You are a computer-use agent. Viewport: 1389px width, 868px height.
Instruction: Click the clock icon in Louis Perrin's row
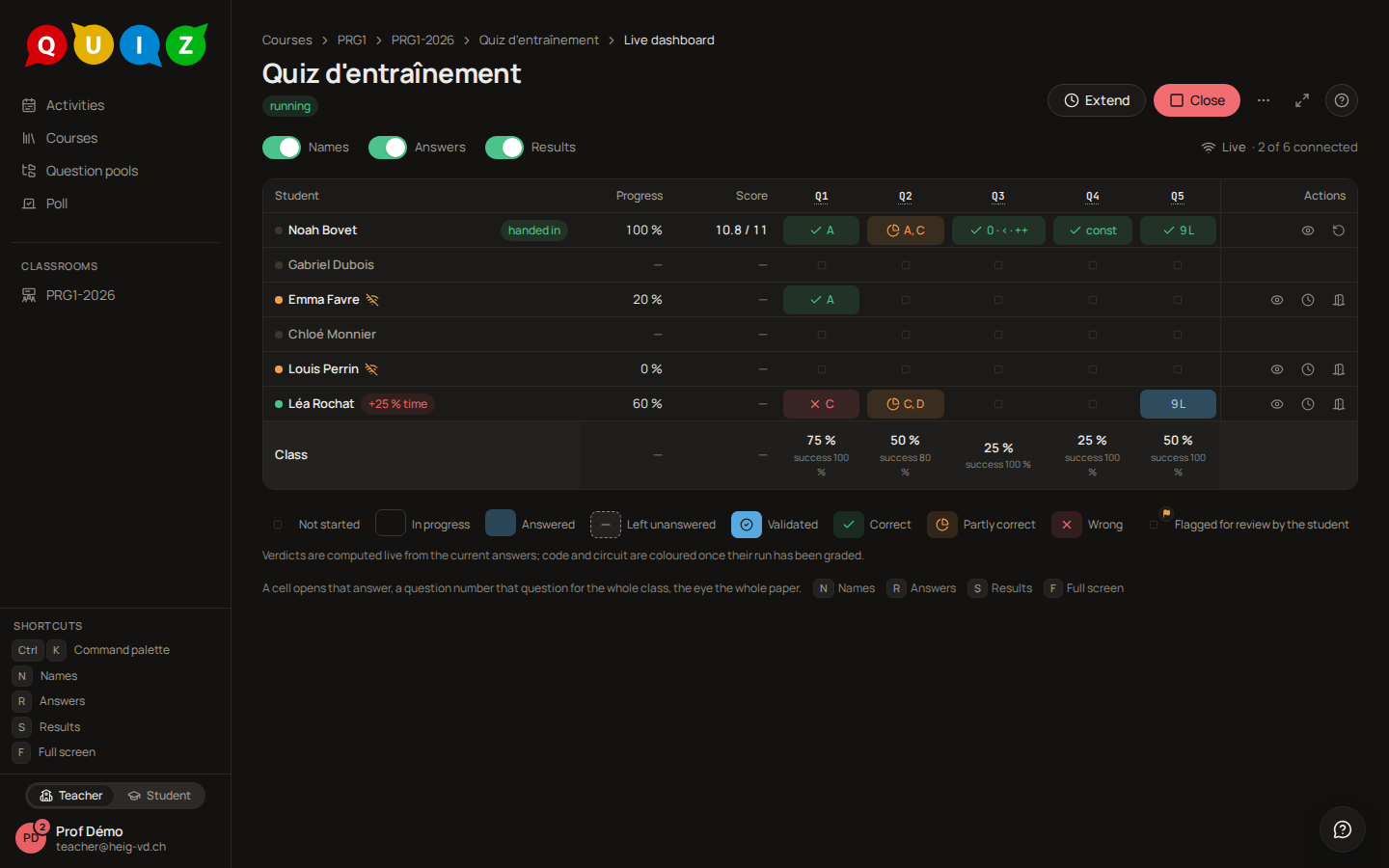[1308, 369]
